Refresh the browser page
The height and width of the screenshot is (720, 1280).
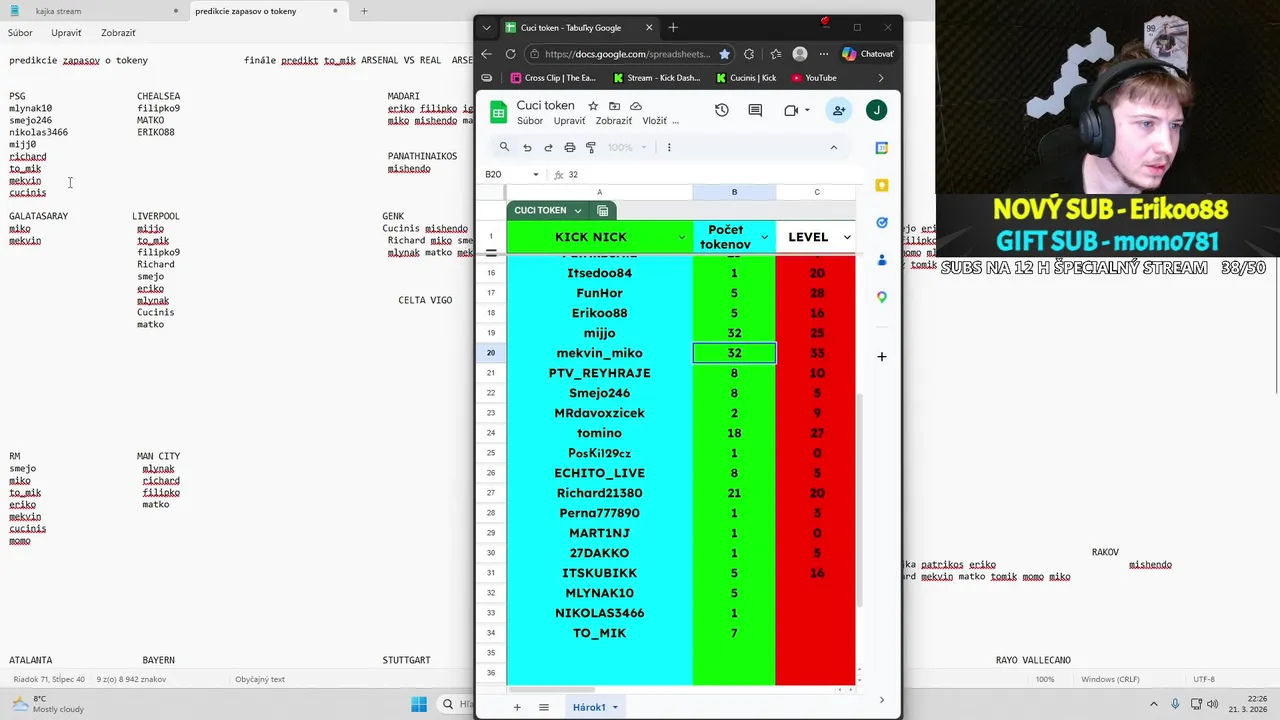tap(511, 54)
